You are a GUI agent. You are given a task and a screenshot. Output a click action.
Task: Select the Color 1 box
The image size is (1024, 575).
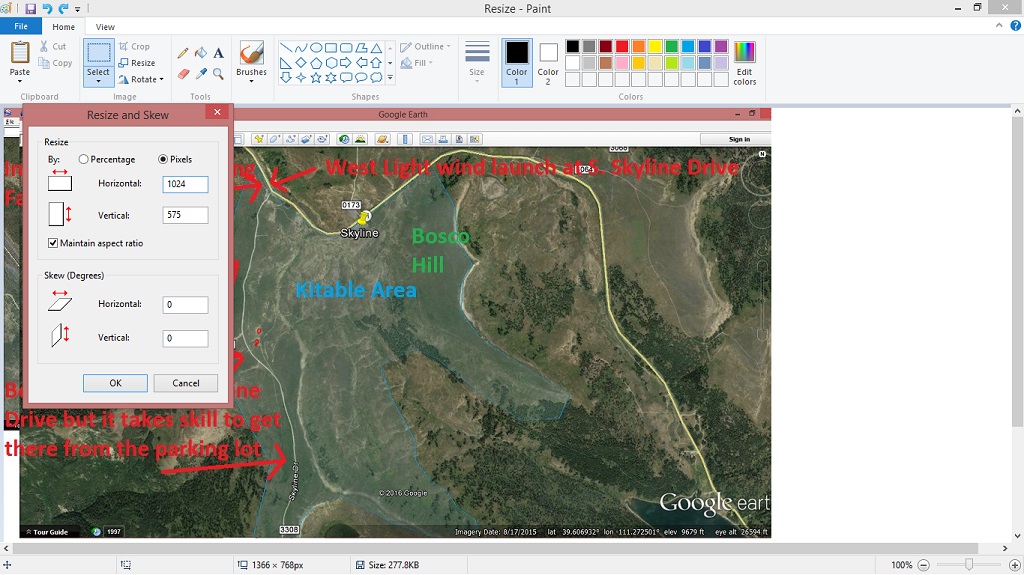click(x=517, y=63)
